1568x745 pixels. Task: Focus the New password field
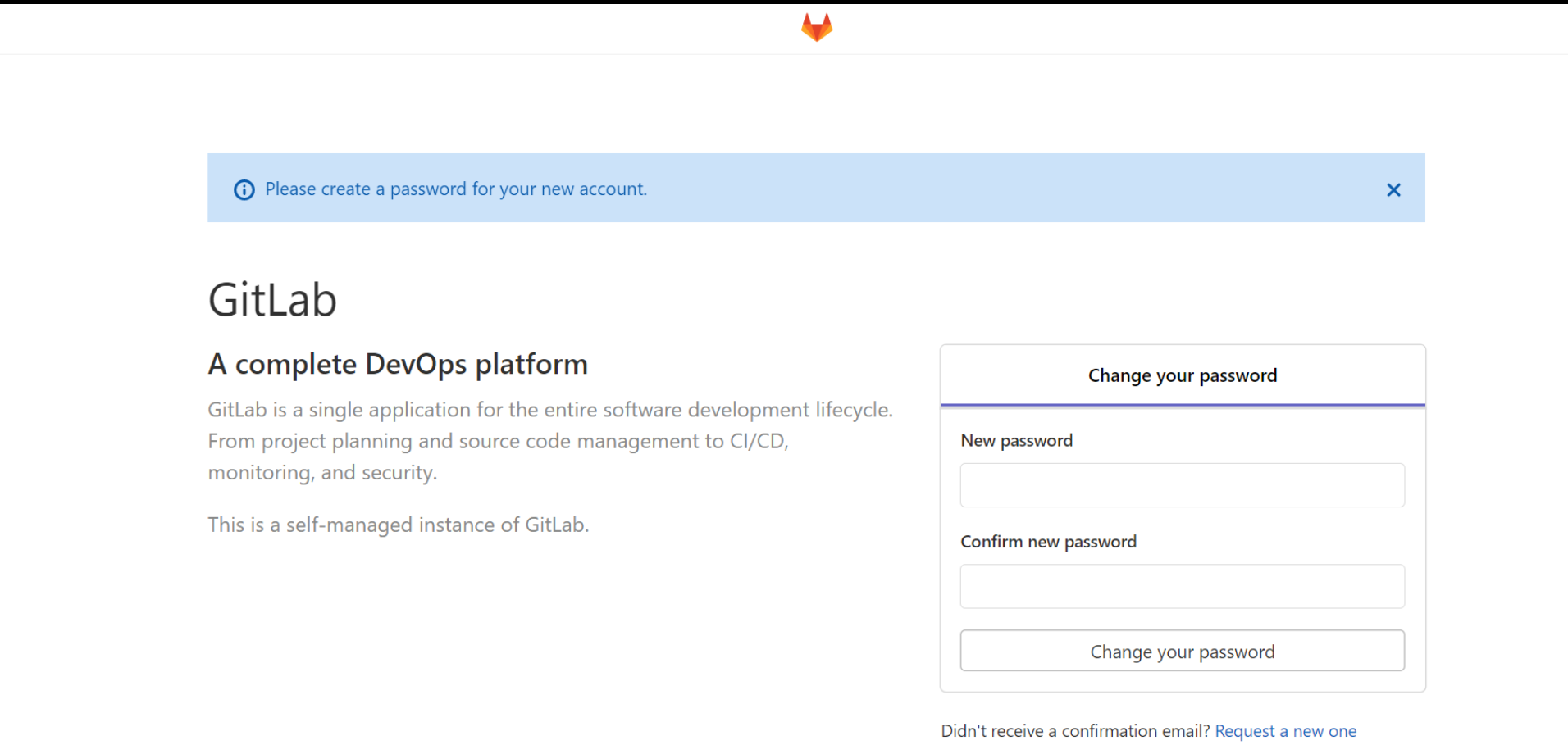click(1182, 485)
